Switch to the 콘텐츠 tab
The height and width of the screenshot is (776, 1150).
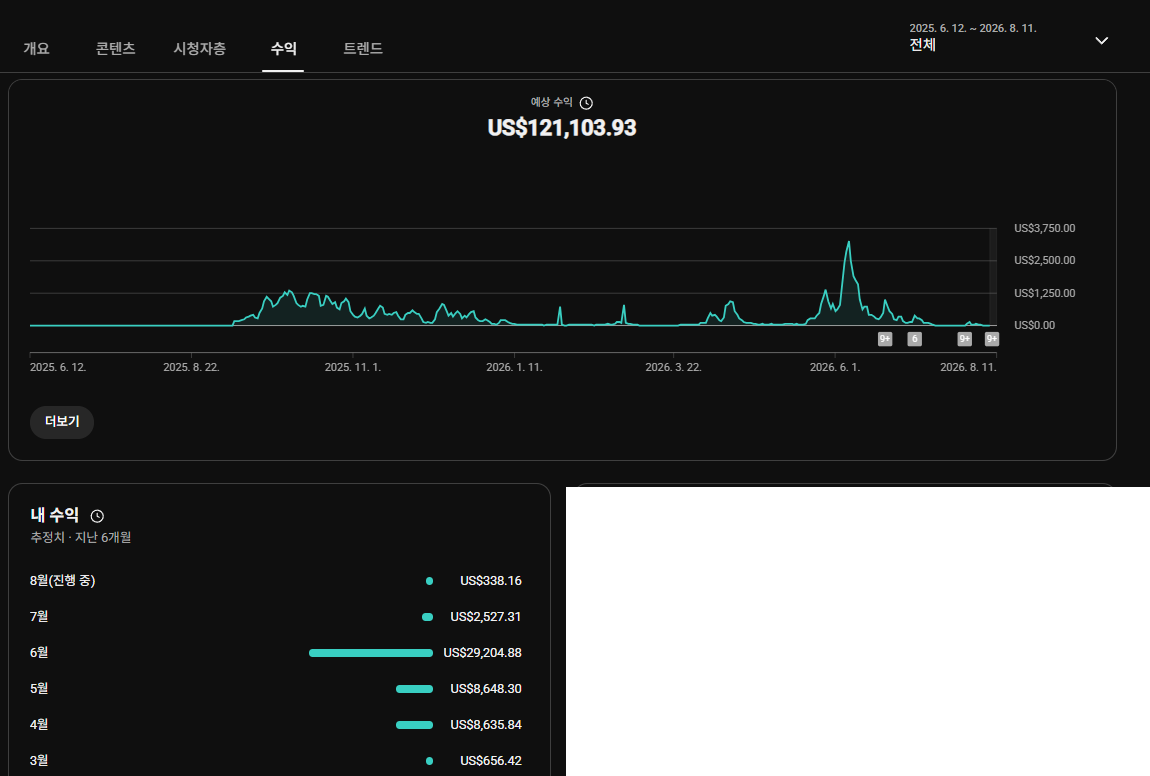tap(115, 48)
